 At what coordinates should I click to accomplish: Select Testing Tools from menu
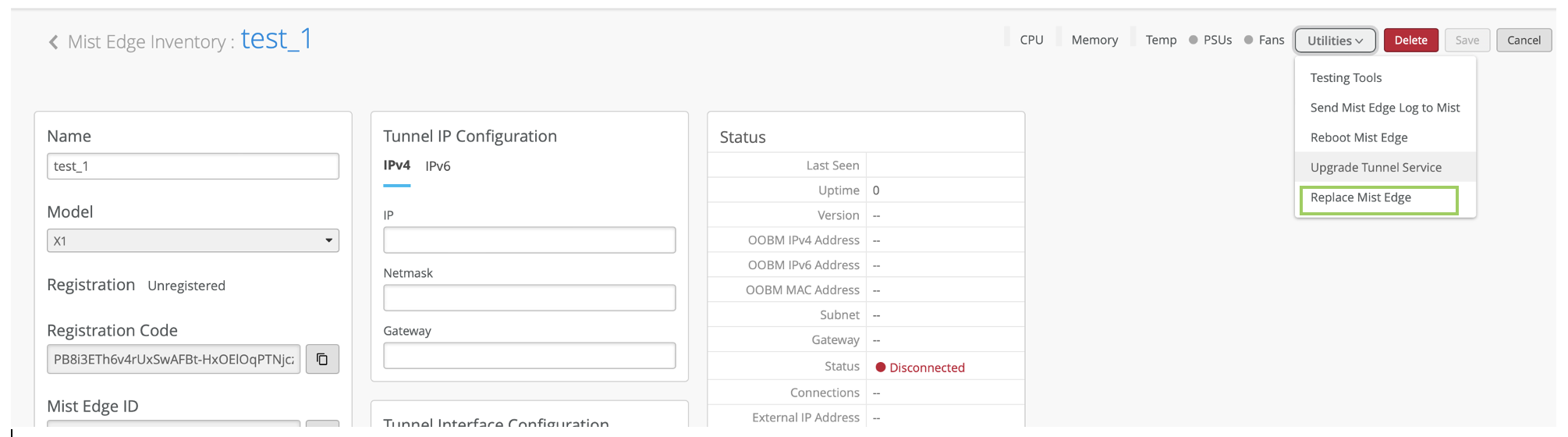(1346, 78)
